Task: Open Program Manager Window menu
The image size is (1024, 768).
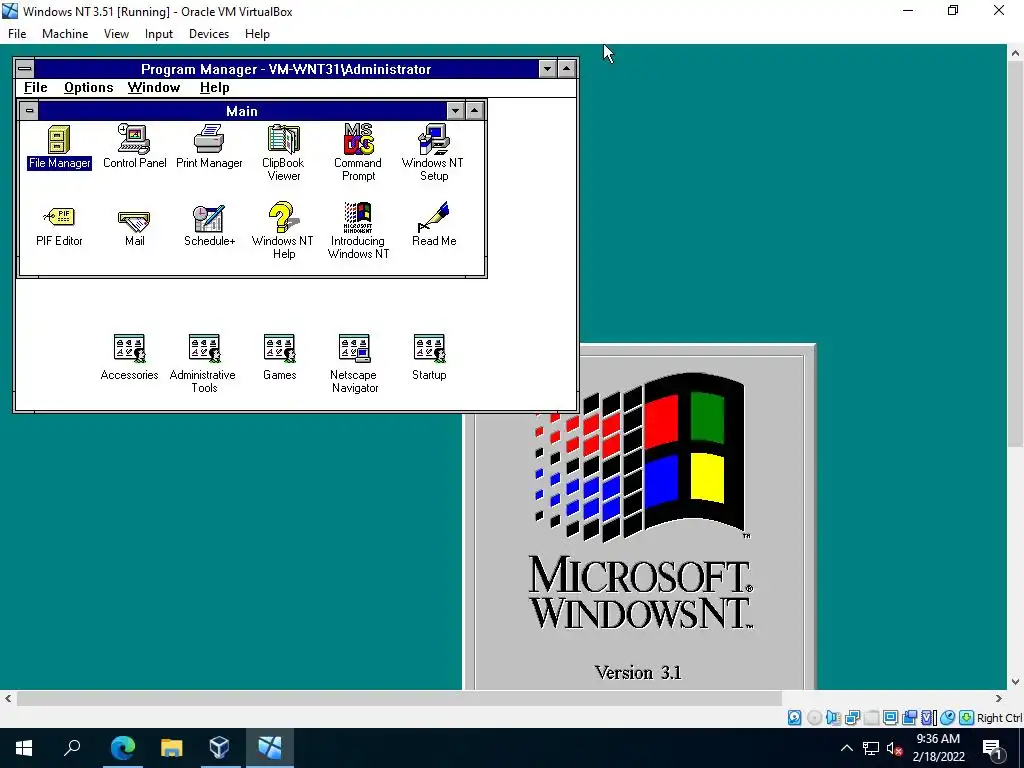Action: coord(153,88)
